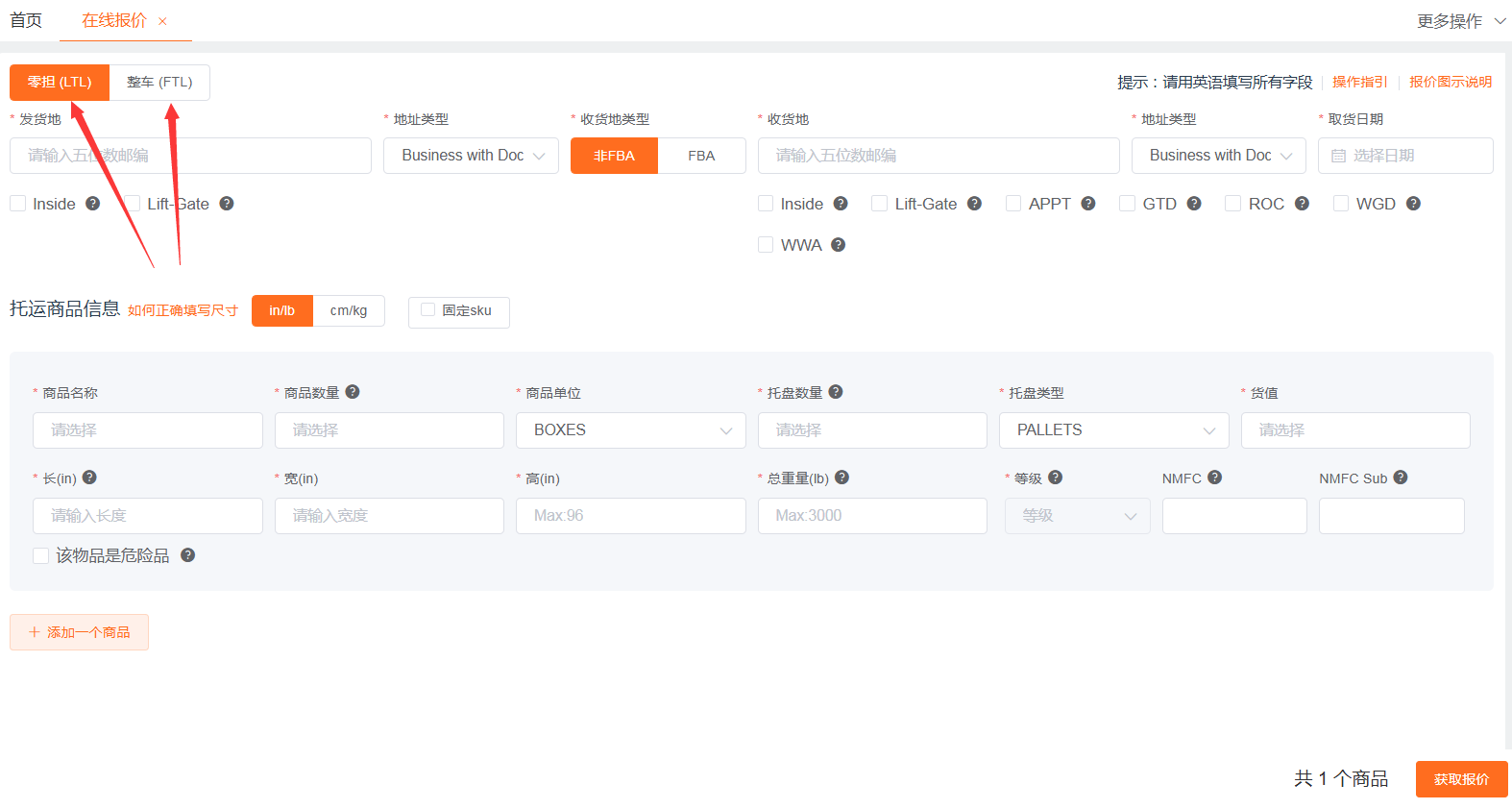The height and width of the screenshot is (809, 1512).
Task: Tick the 该物品是危险品 checkbox
Action: [x=41, y=555]
